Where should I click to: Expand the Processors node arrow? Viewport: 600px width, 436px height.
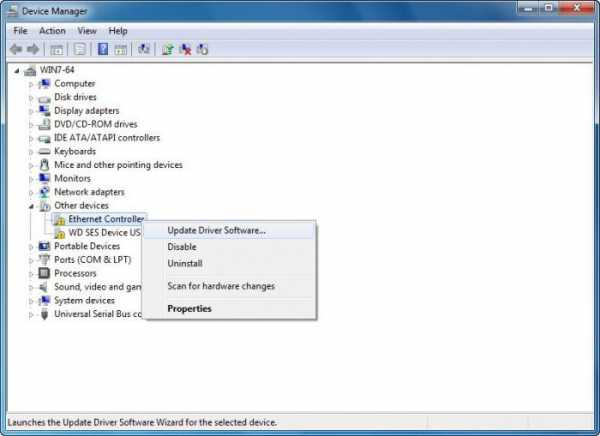coord(31,274)
